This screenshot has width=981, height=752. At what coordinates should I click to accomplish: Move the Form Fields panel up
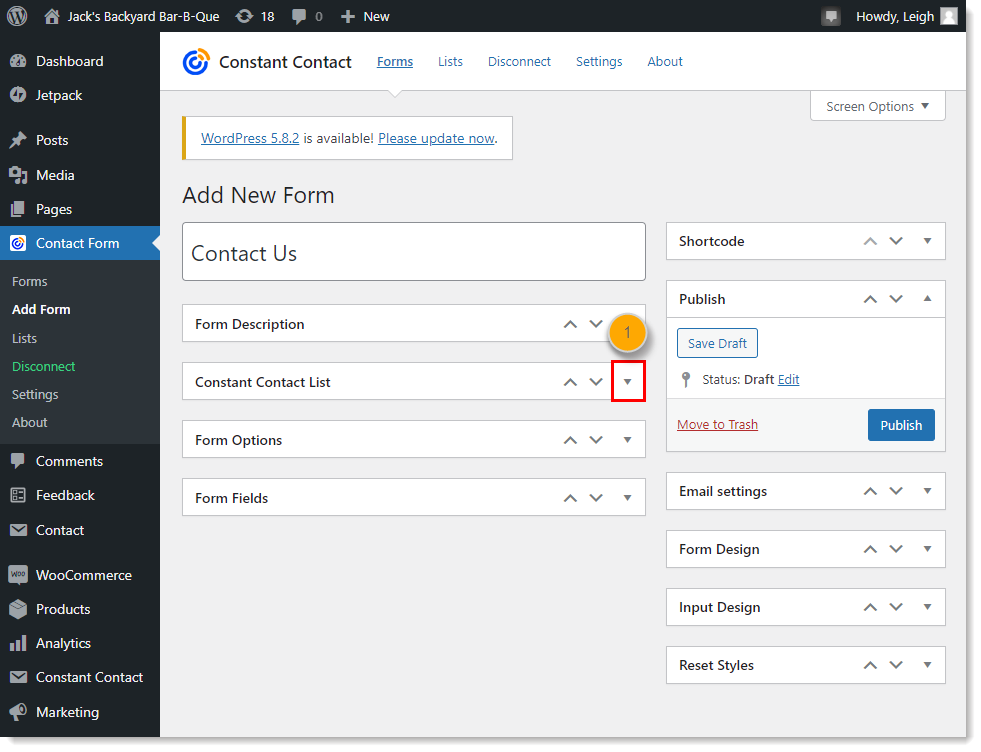tap(570, 498)
